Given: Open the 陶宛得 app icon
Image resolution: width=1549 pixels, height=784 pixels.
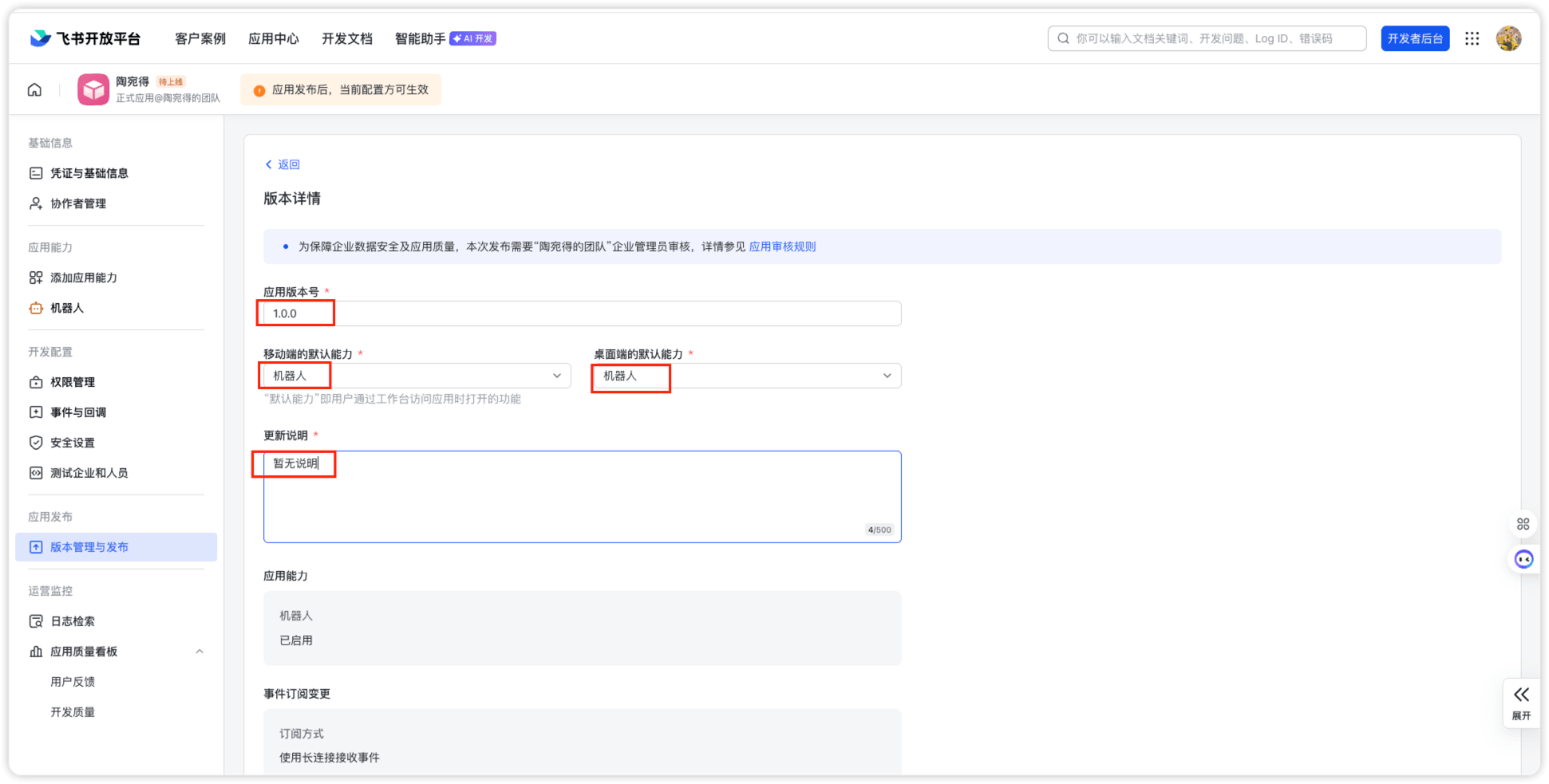Looking at the screenshot, I should click(x=93, y=89).
